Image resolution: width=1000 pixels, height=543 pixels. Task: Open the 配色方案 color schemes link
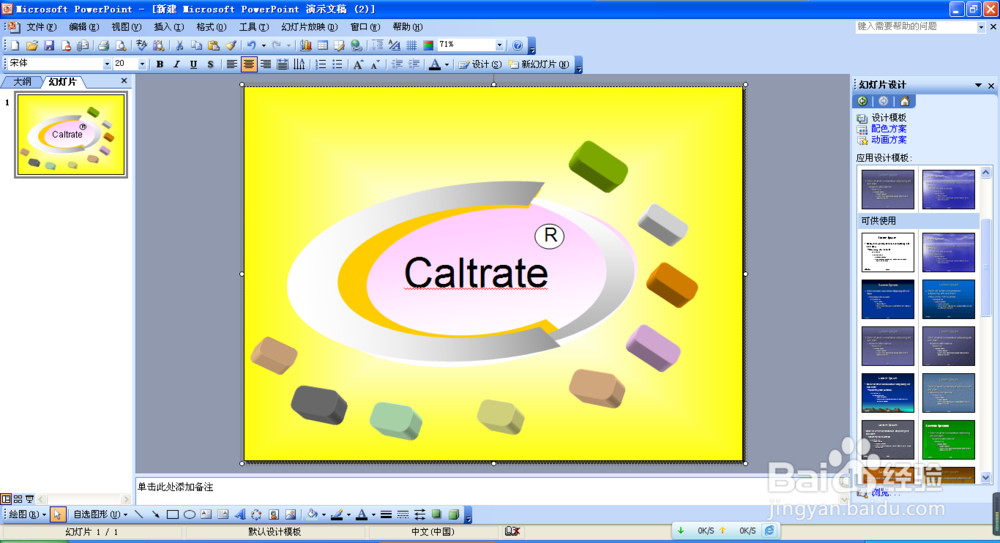click(x=888, y=129)
